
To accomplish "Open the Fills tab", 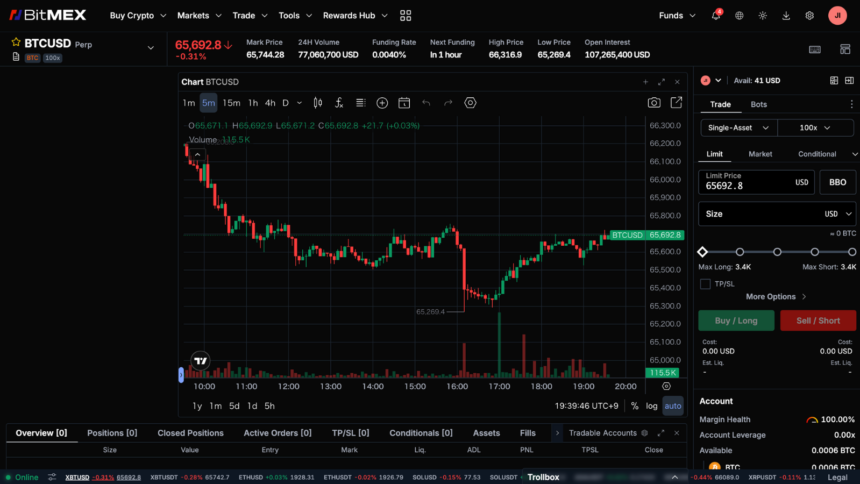I will (528, 433).
